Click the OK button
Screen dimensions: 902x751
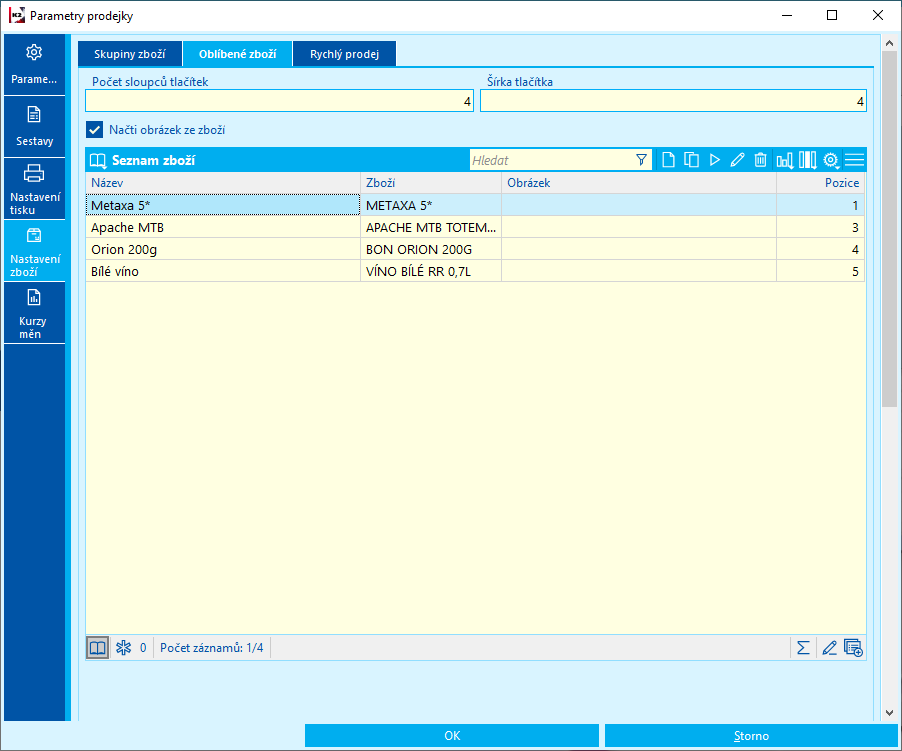[x=452, y=736]
